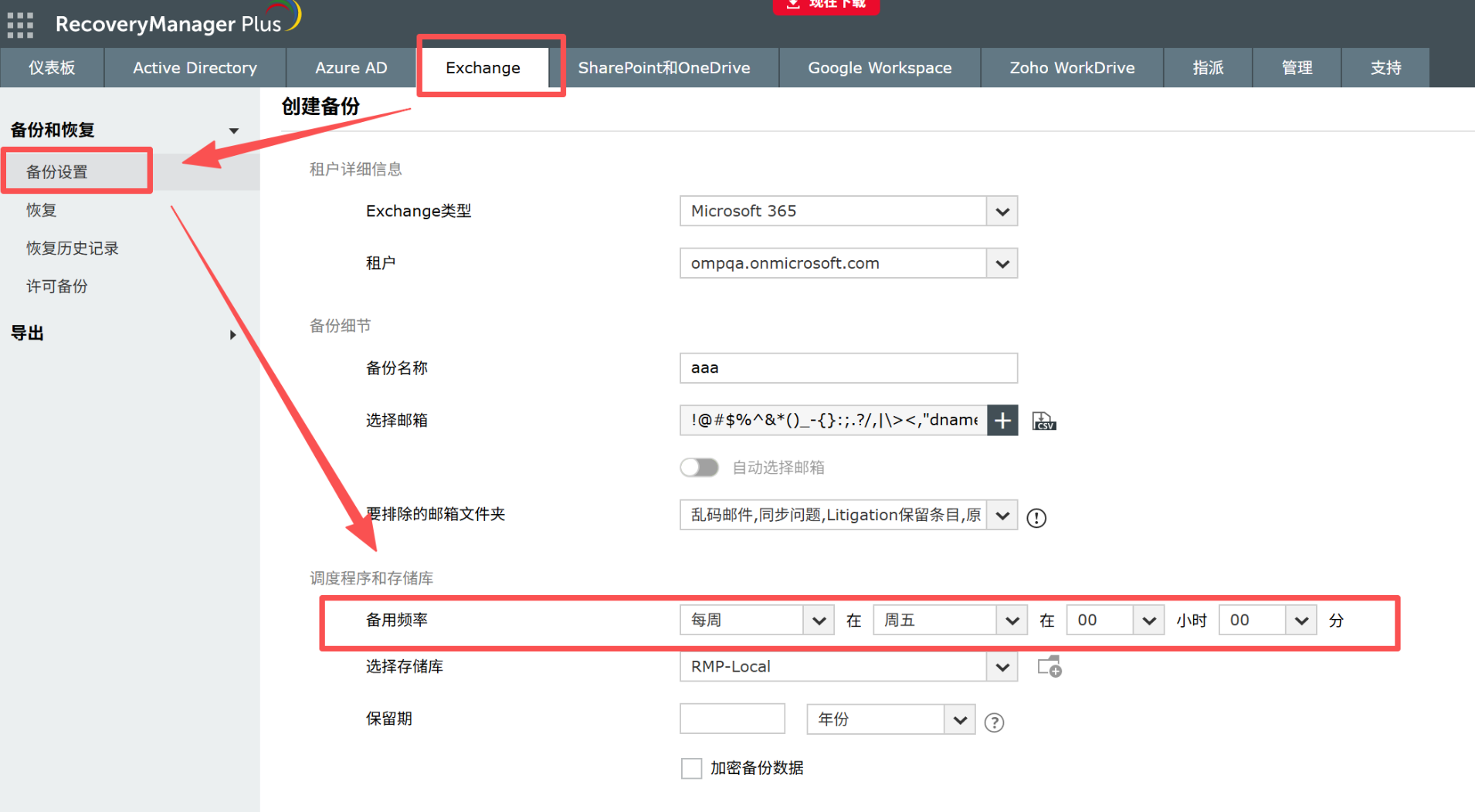Viewport: 1475px width, 812px height.
Task: Click the plus icon to add mailboxes
Action: click(1002, 421)
